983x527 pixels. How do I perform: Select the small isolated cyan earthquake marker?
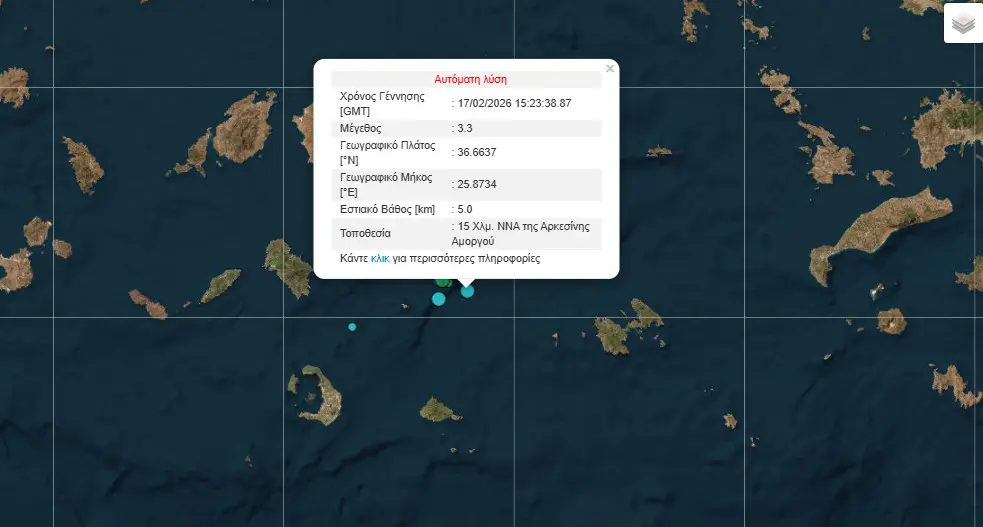(x=352, y=327)
